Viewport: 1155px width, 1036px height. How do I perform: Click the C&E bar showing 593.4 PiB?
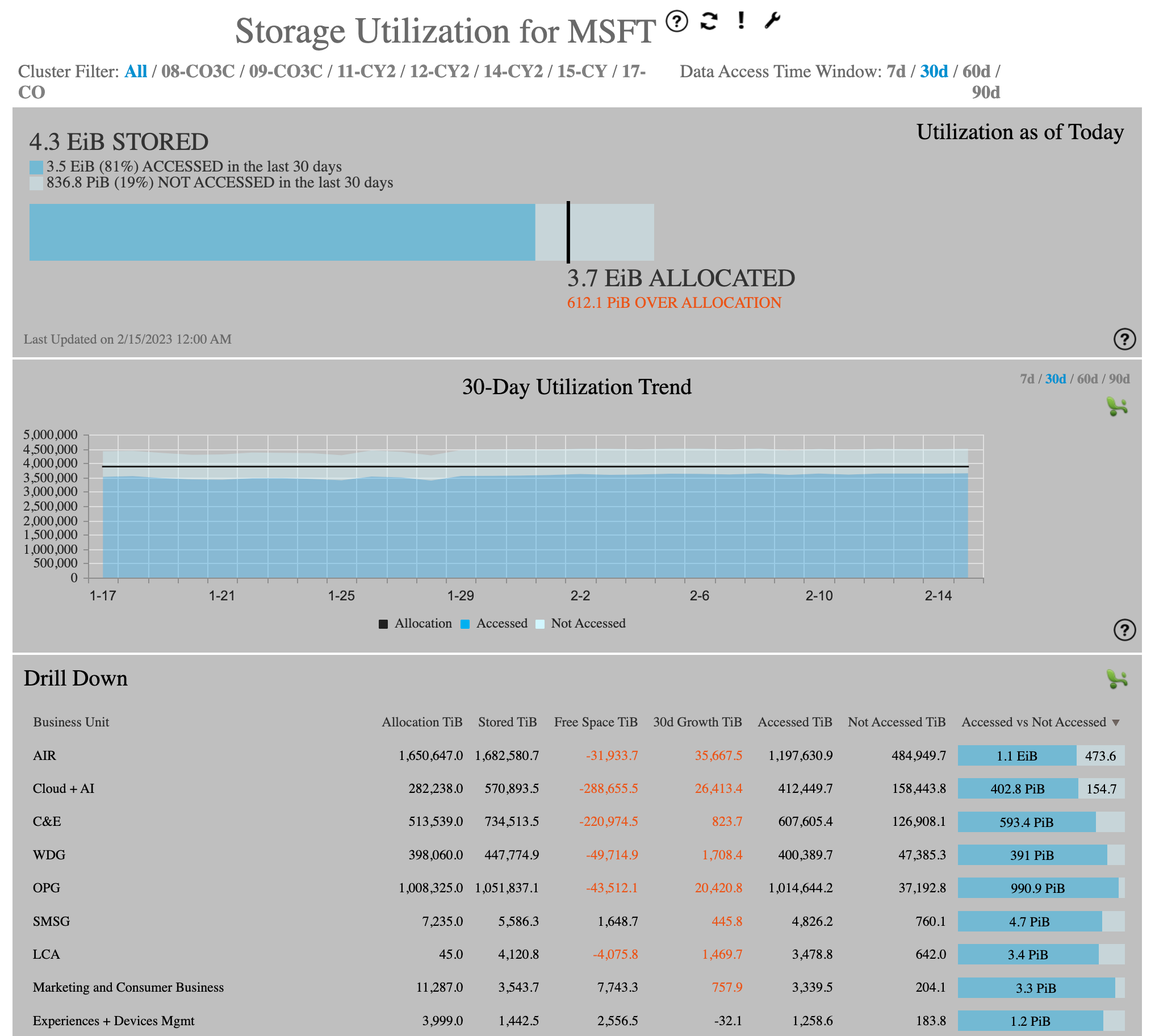tap(1026, 822)
